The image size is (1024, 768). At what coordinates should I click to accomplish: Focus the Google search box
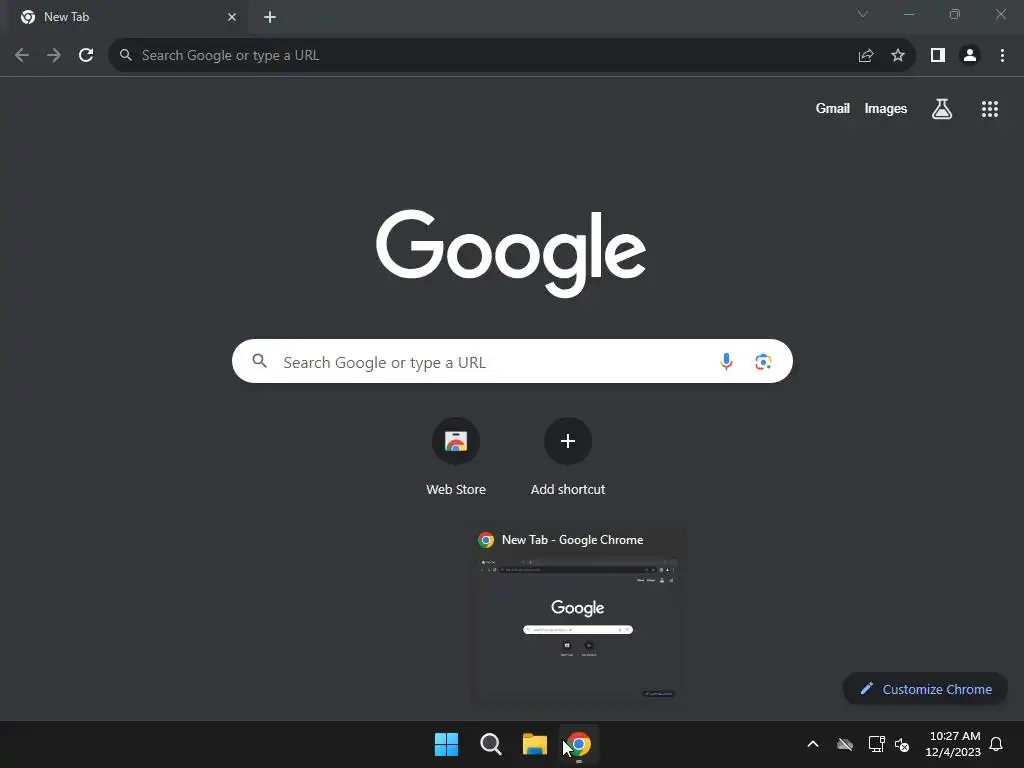tap(512, 361)
